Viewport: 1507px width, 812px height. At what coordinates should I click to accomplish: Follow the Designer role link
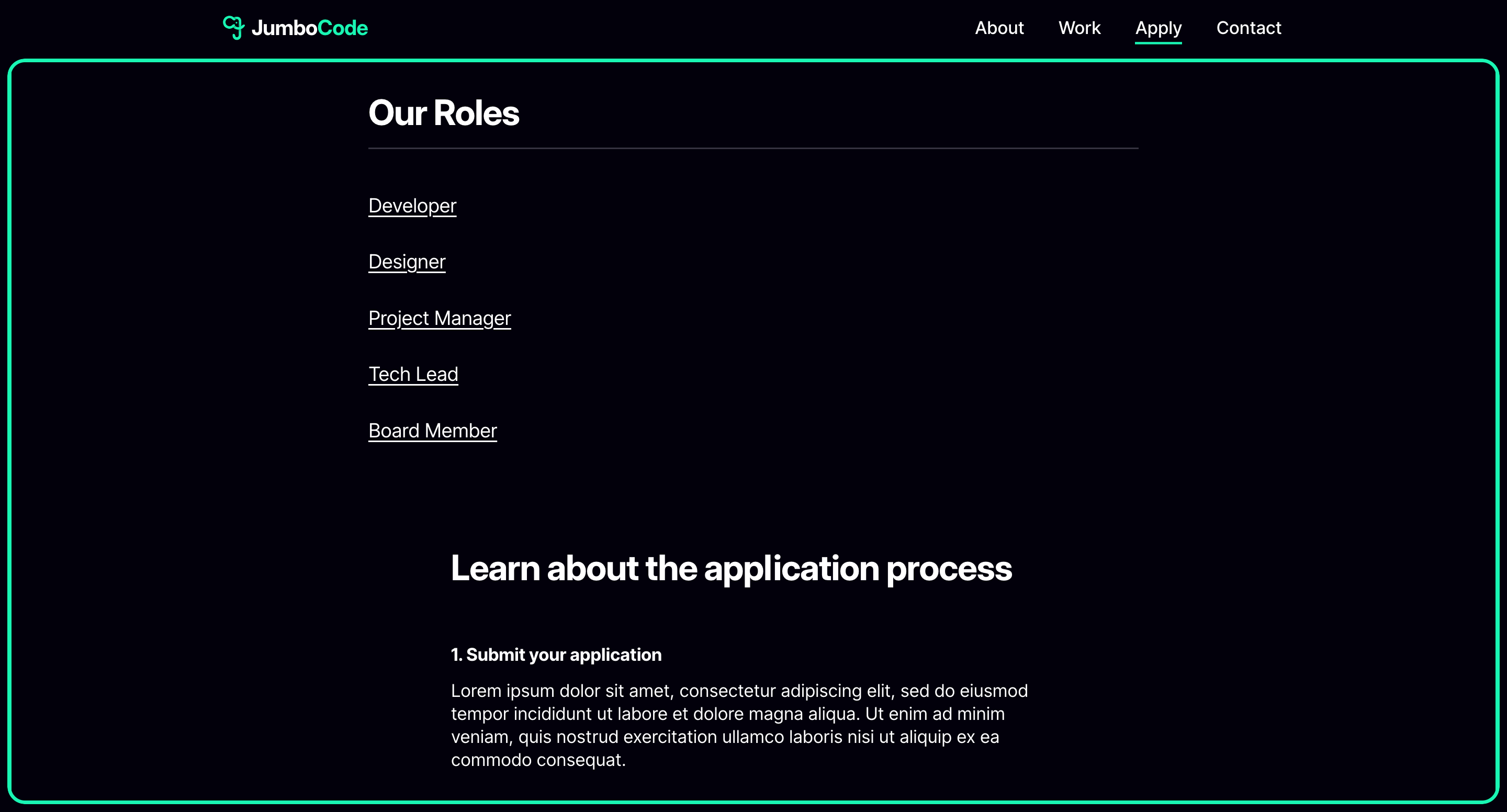407,262
